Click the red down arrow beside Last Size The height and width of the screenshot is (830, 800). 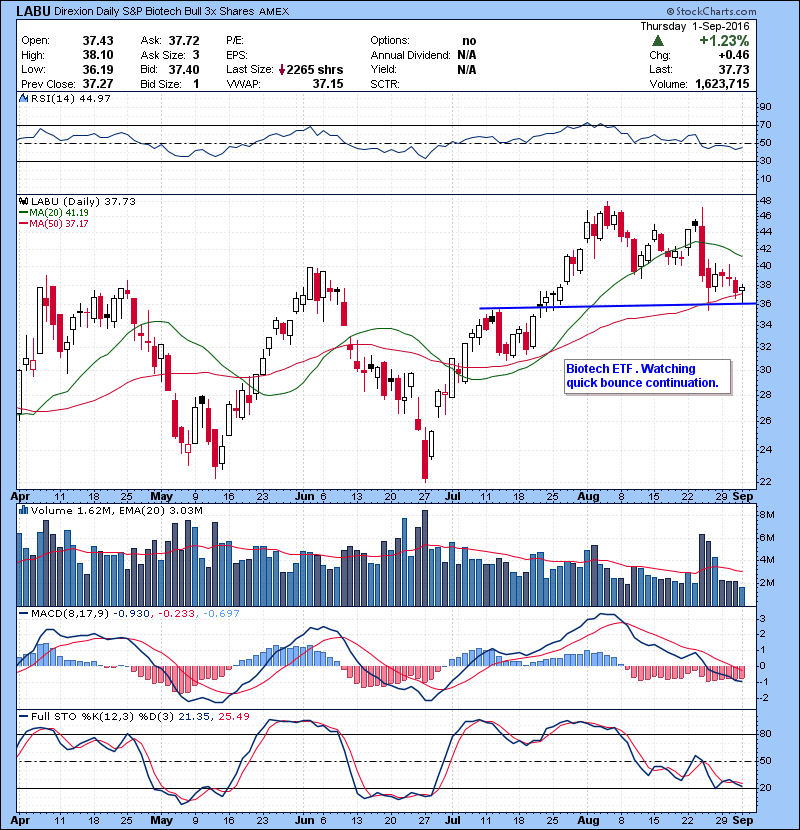(x=282, y=69)
